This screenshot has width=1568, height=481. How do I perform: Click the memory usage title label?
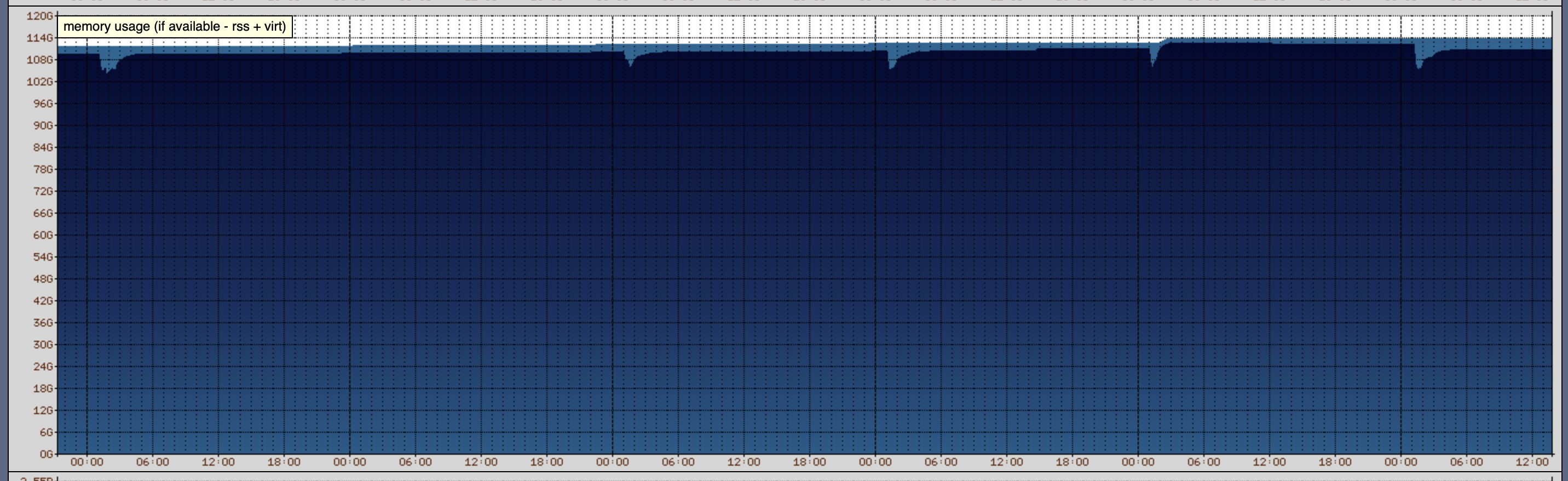pos(175,27)
